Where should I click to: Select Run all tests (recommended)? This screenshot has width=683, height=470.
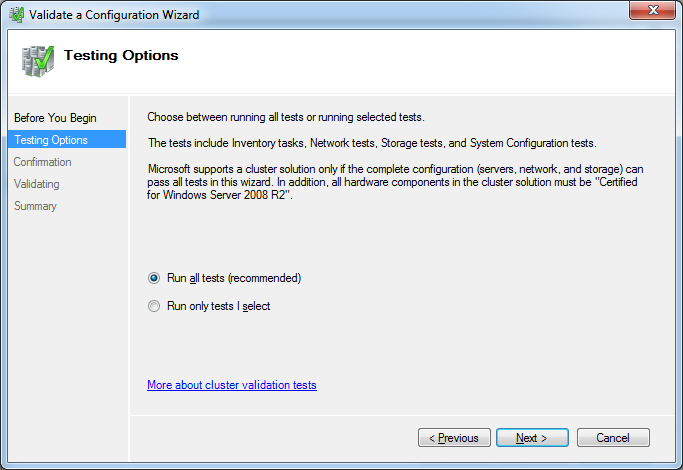pos(154,278)
